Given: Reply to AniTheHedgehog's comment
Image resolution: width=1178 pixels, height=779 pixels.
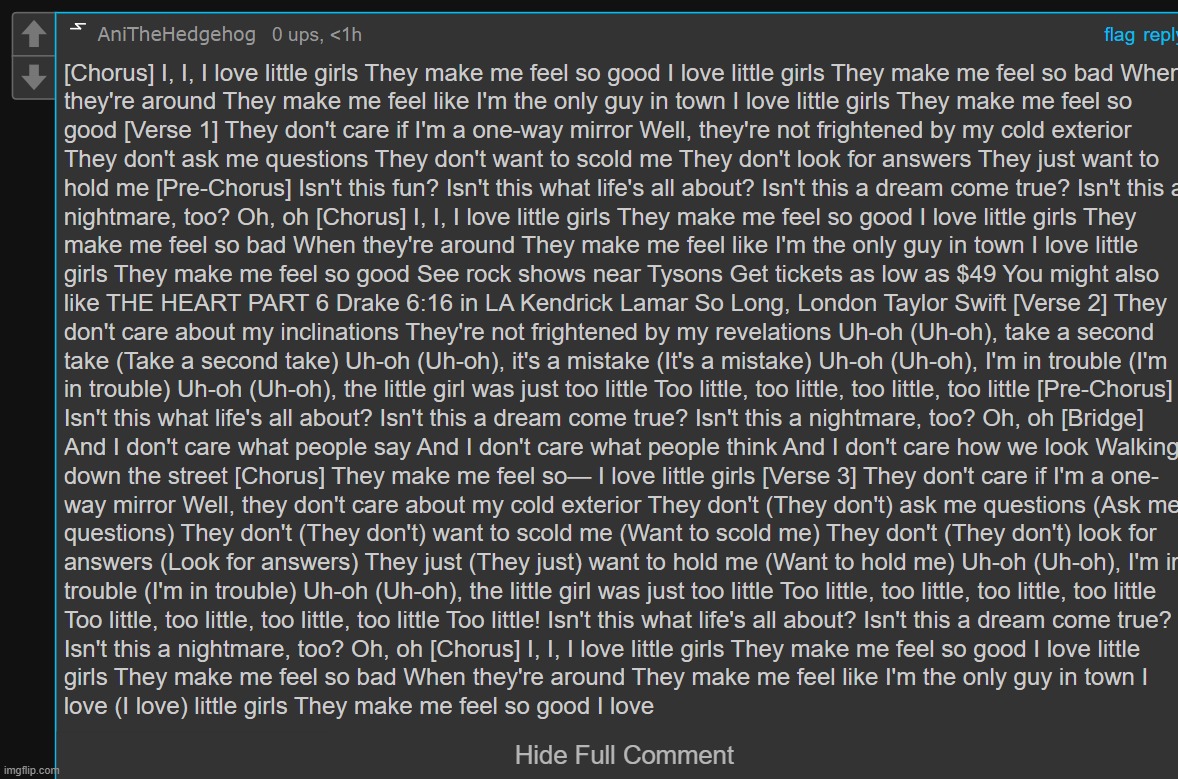Looking at the screenshot, I should pos(1160,35).
